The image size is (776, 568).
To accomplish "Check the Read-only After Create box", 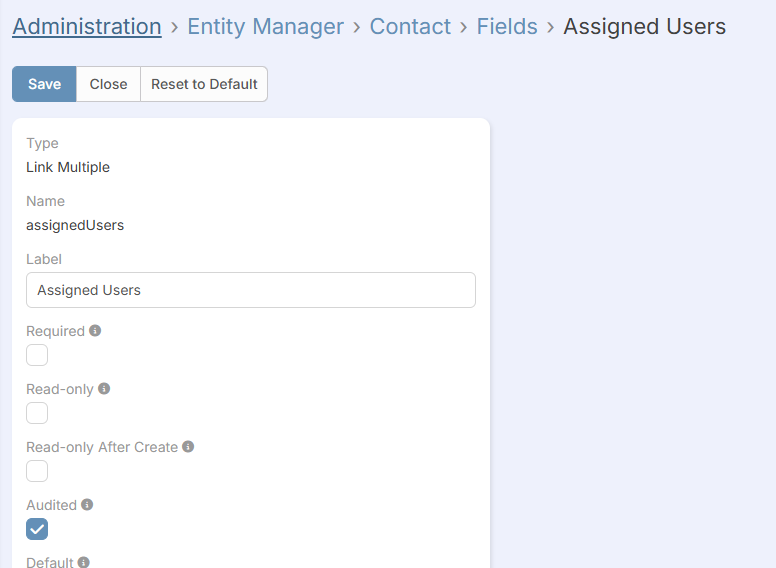I will pyautogui.click(x=37, y=471).
